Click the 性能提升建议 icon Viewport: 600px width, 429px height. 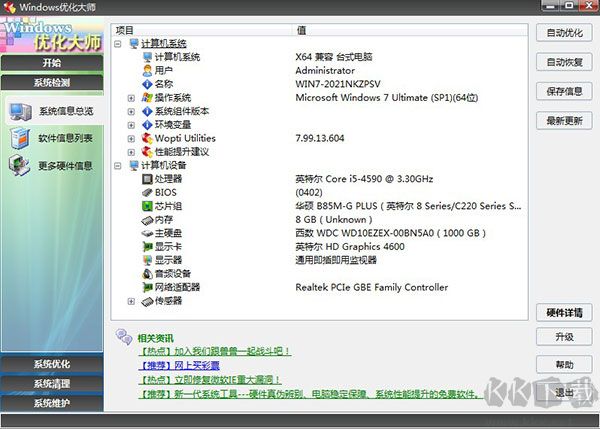pos(147,152)
